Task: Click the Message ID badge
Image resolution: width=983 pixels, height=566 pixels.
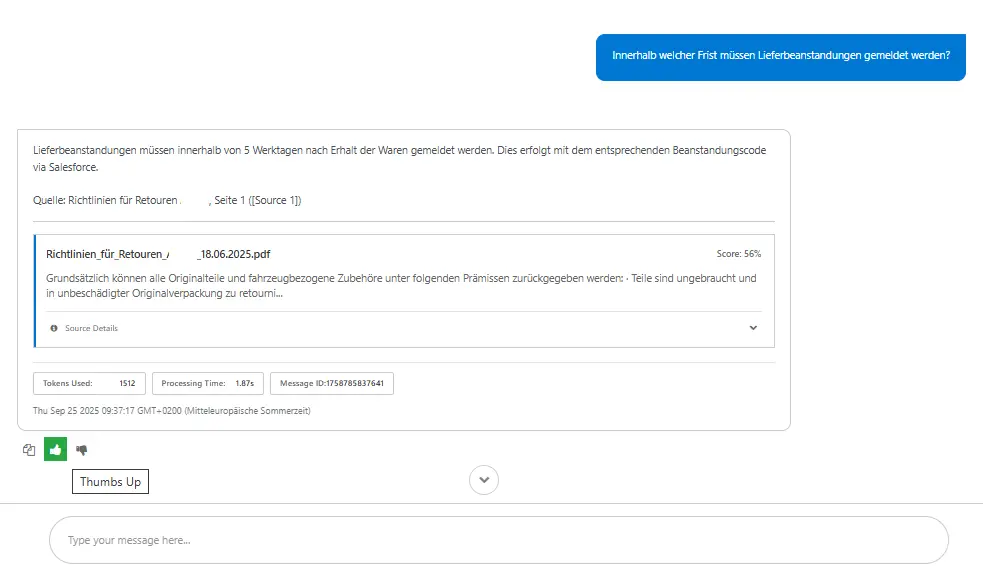Action: click(x=331, y=383)
